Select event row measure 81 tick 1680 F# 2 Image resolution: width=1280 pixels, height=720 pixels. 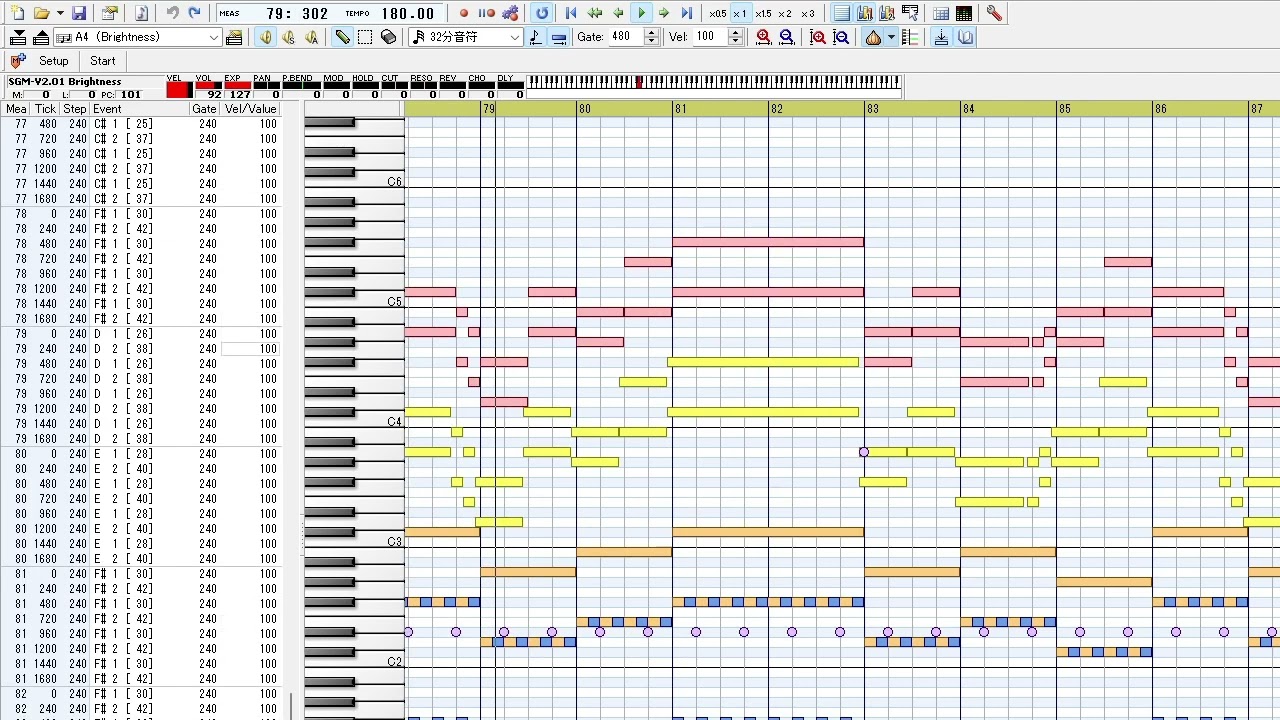(x=142, y=679)
